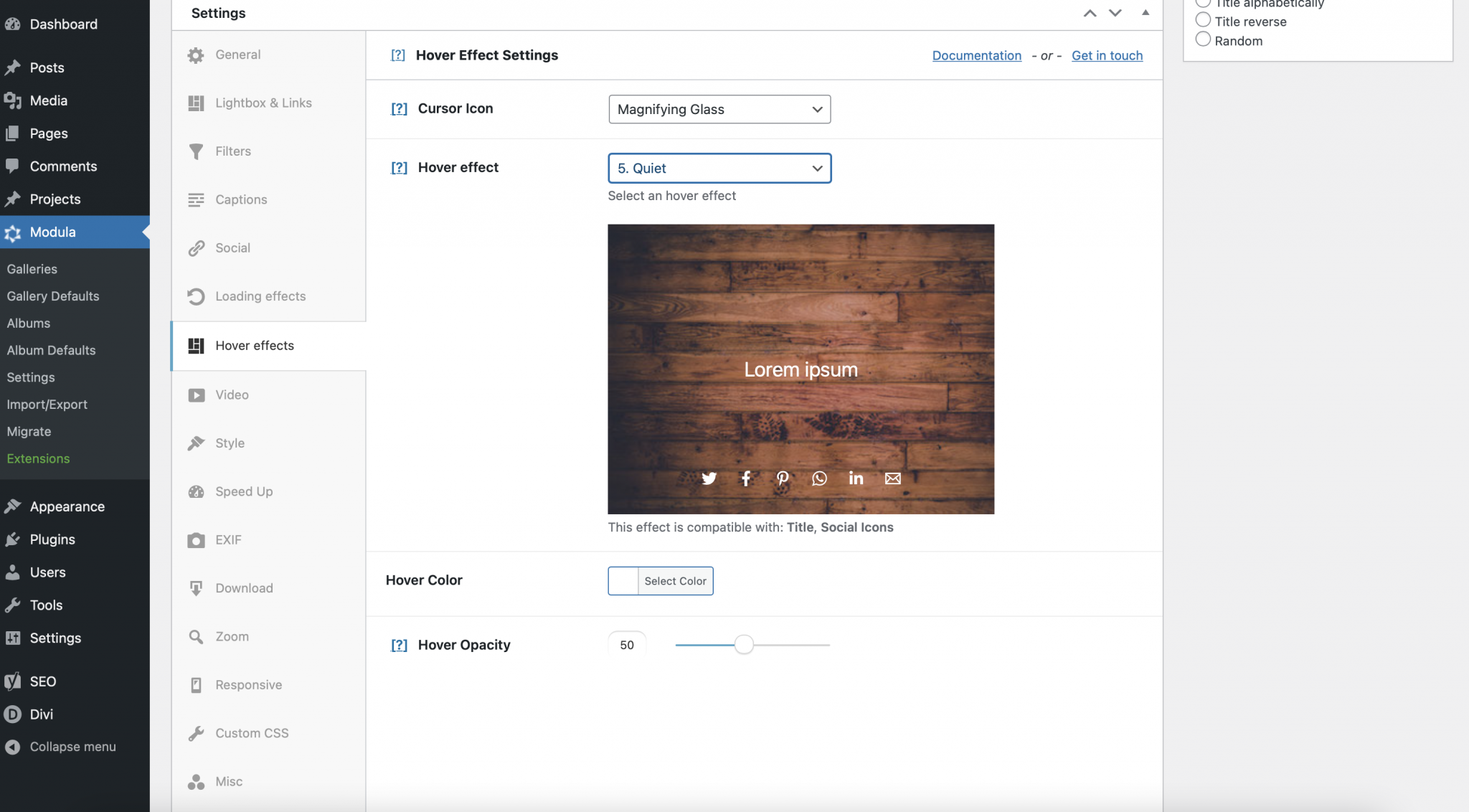Open the Cursor Icon dropdown
Viewport: 1469px width, 812px height.
[x=718, y=109]
